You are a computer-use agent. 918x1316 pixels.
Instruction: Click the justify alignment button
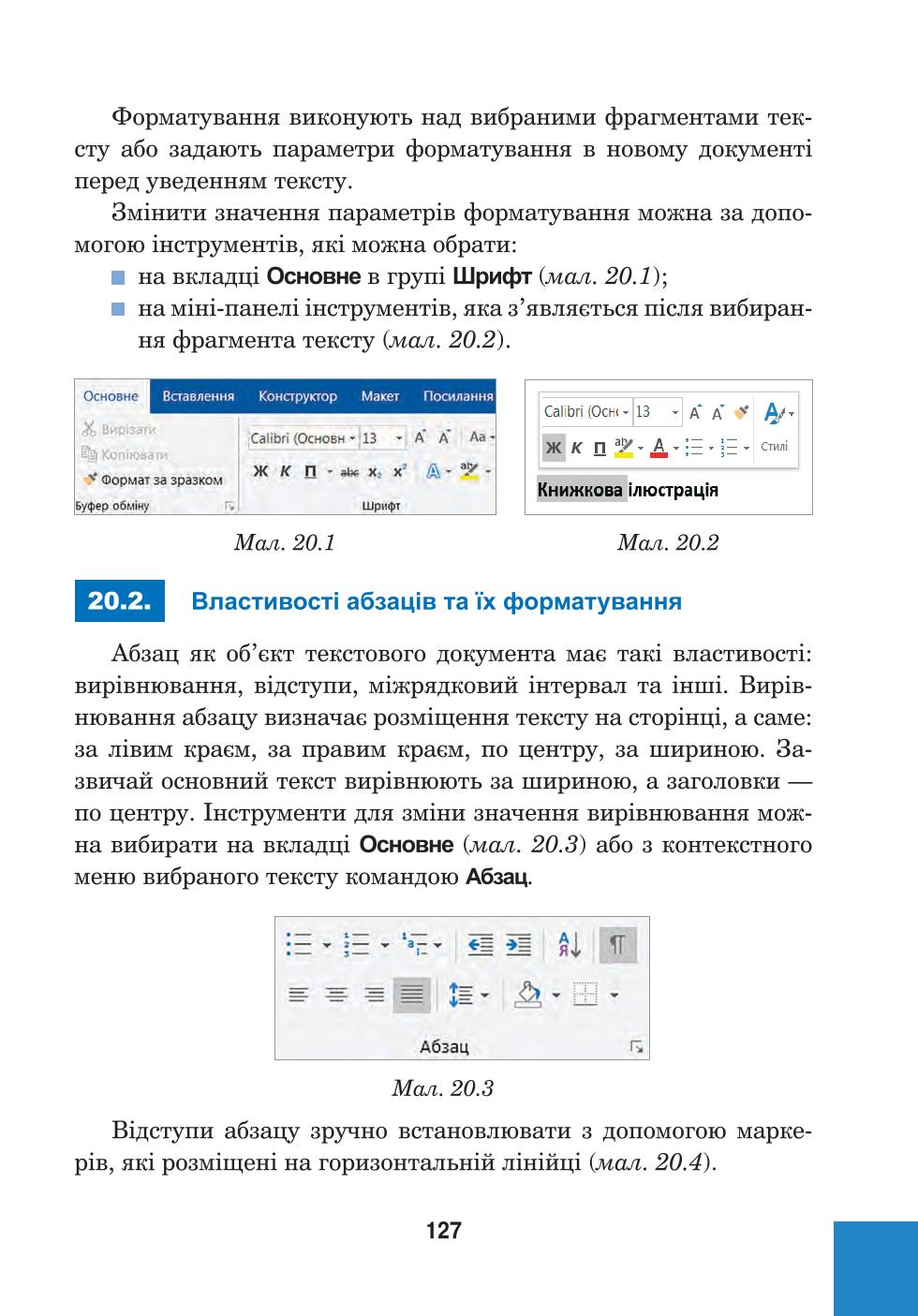click(x=412, y=995)
